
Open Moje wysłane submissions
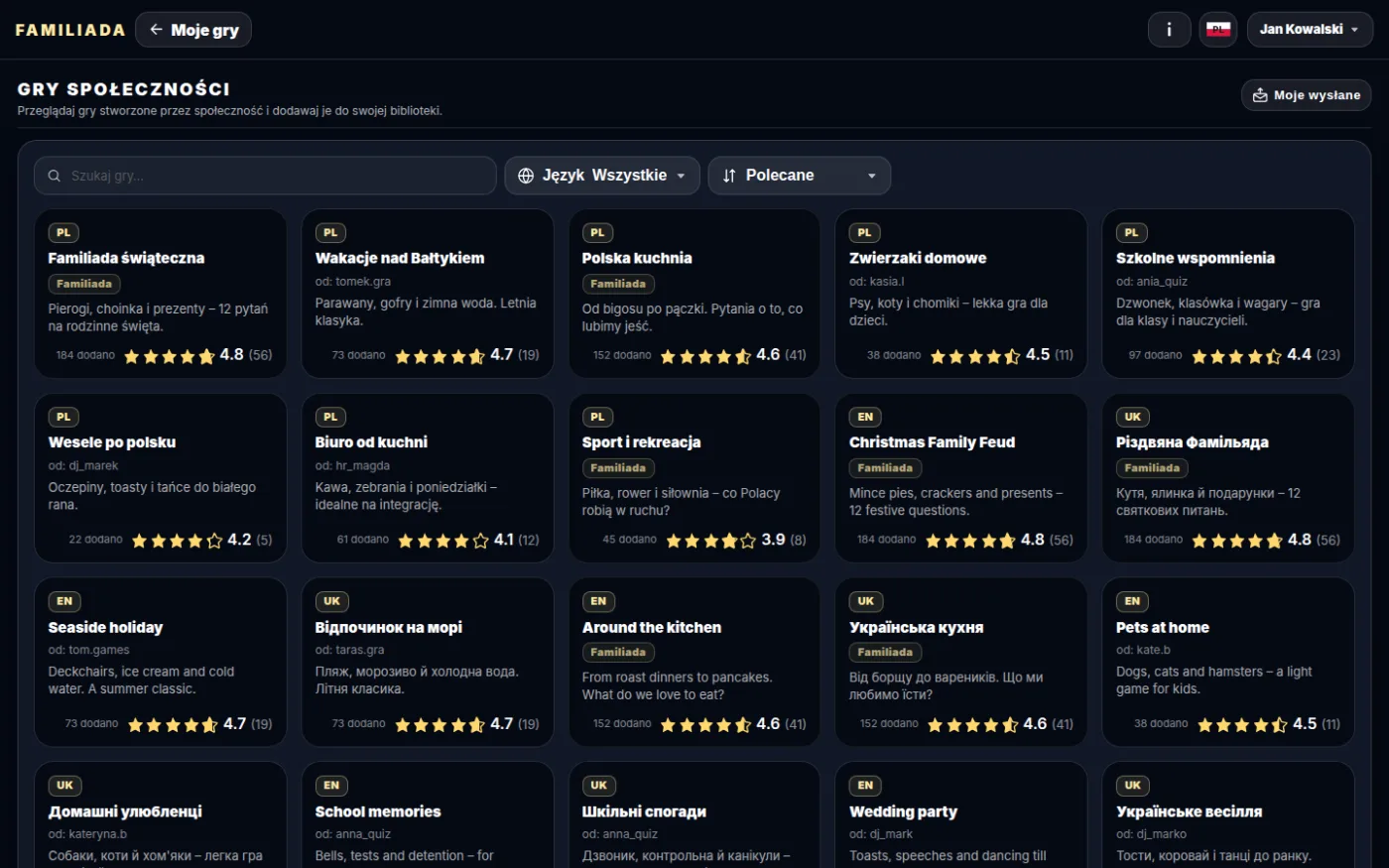[x=1307, y=95]
